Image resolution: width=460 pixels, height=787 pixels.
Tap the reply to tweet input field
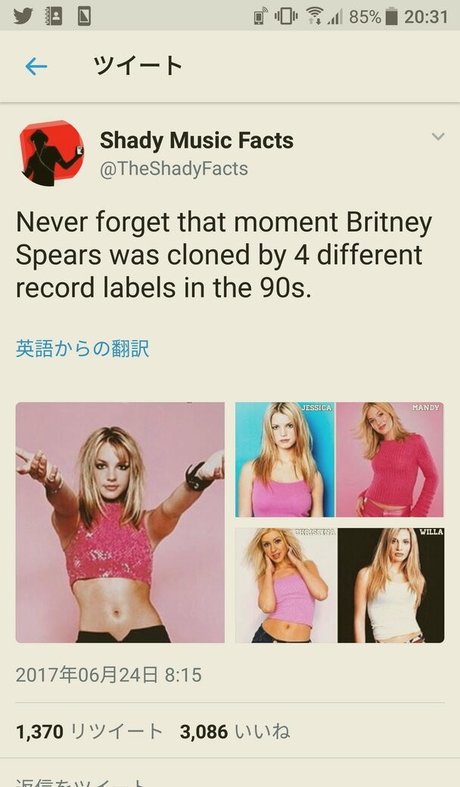(x=230, y=781)
